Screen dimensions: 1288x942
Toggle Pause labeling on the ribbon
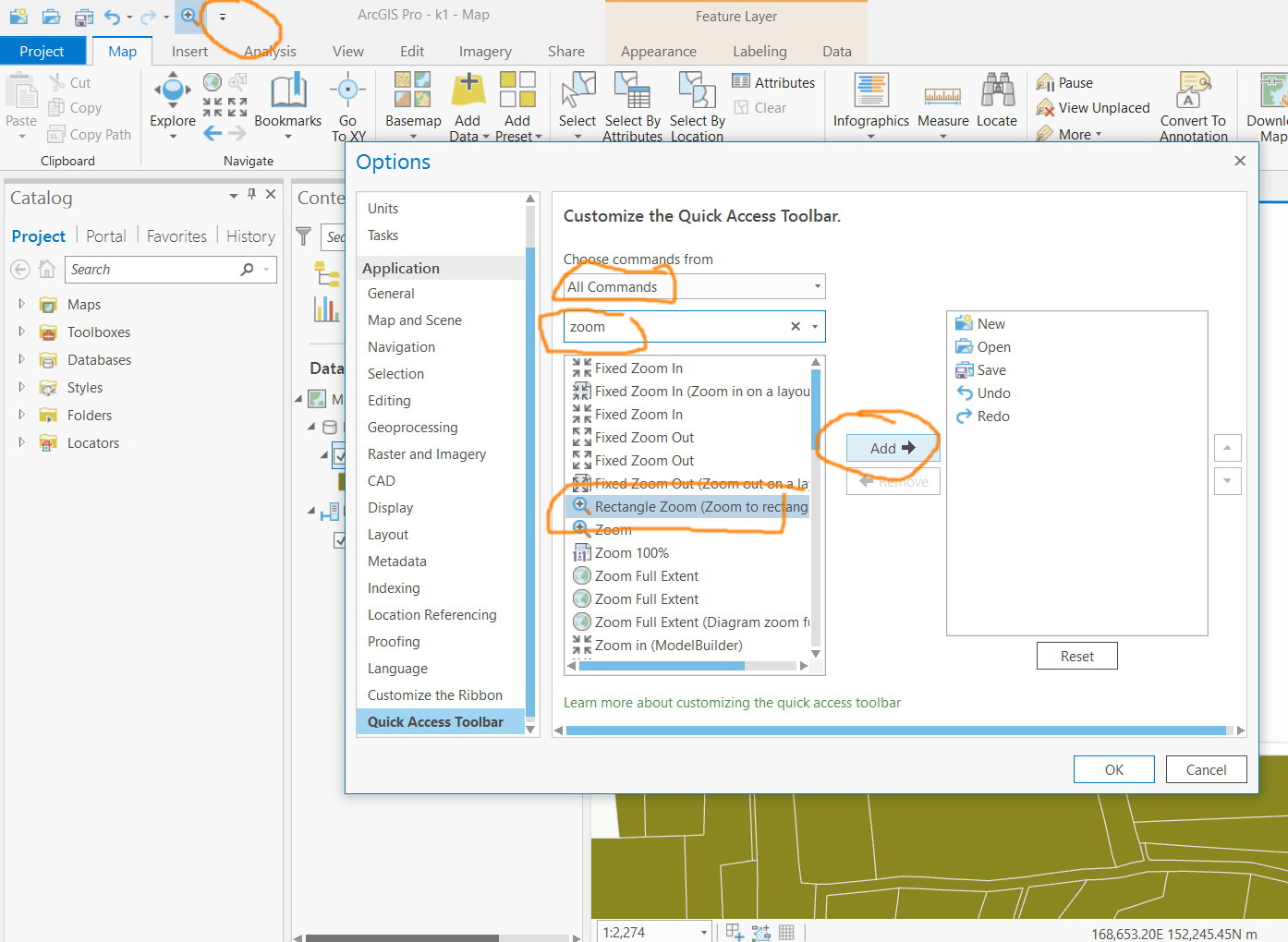point(1064,82)
